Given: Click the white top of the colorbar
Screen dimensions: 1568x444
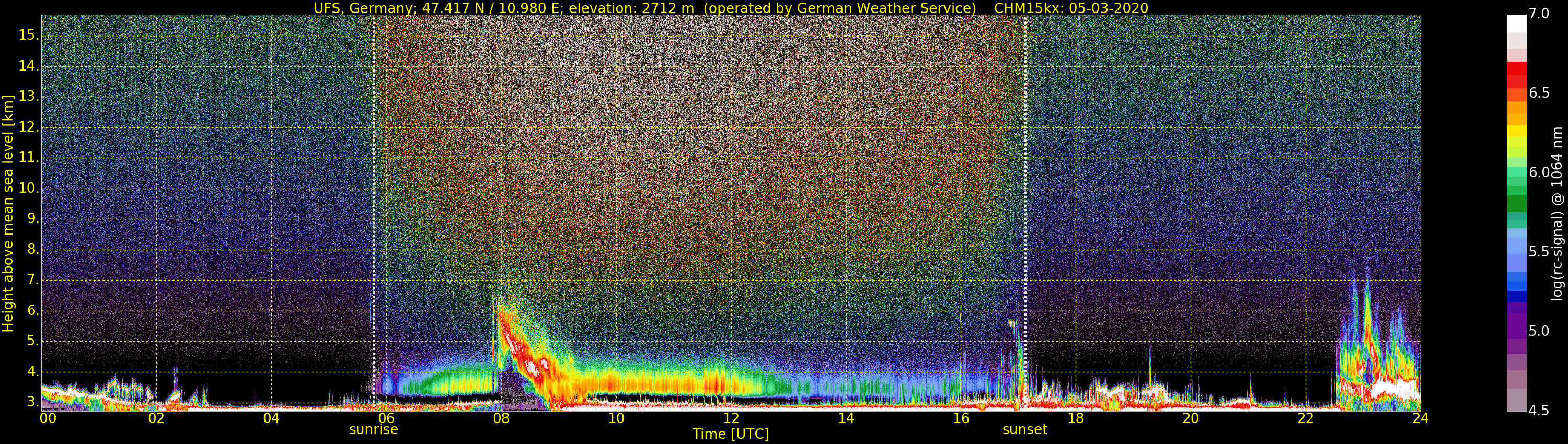Looking at the screenshot, I should (x=1516, y=23).
